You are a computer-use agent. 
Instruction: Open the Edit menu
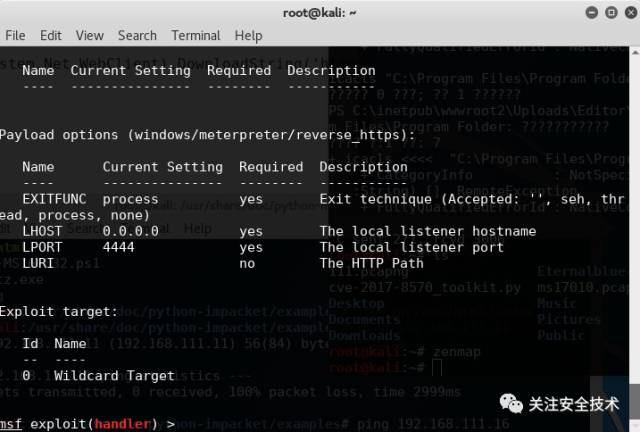[50, 35]
